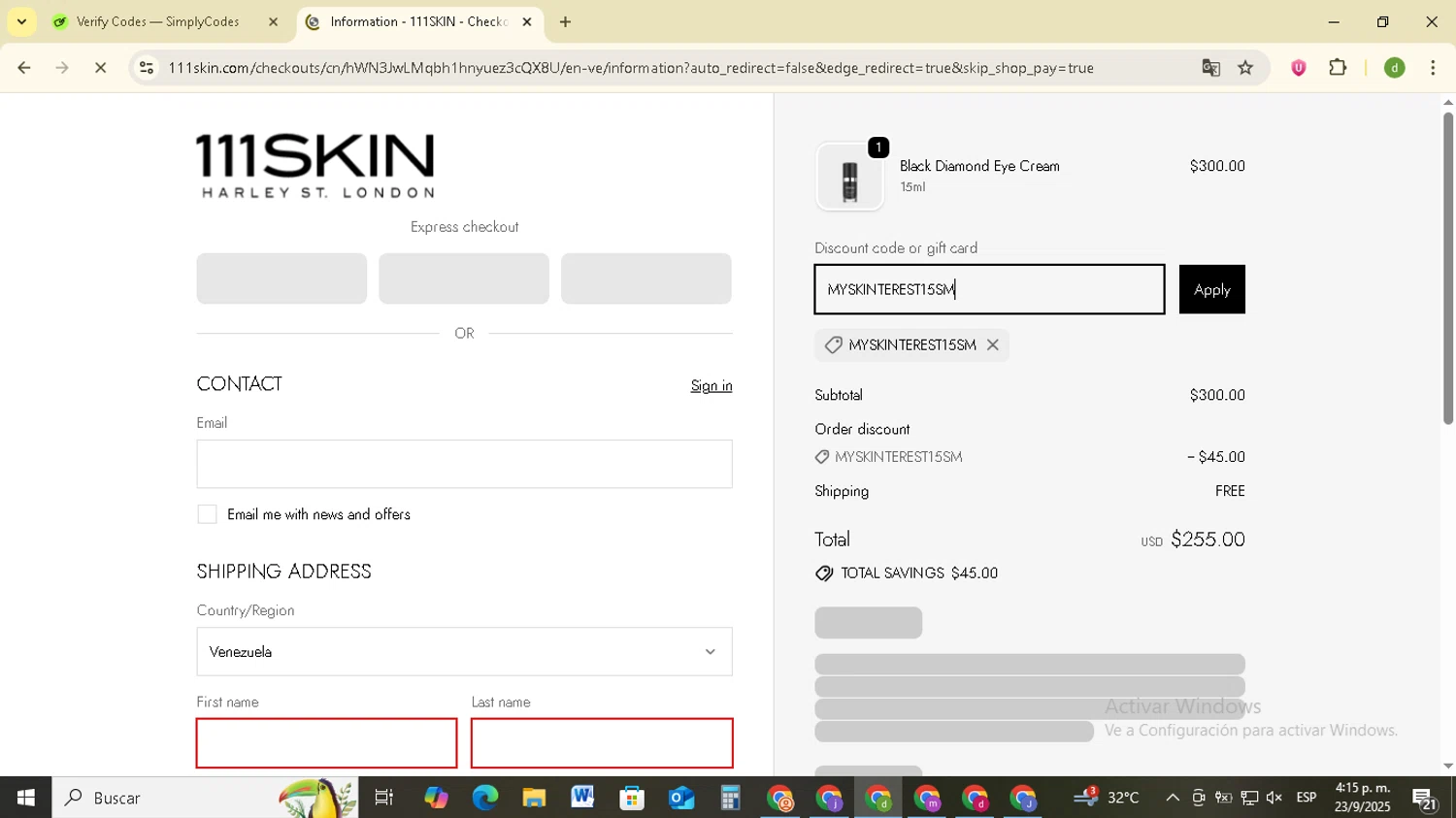Open Task View on the taskbar
1456x818 pixels.
[x=384, y=798]
